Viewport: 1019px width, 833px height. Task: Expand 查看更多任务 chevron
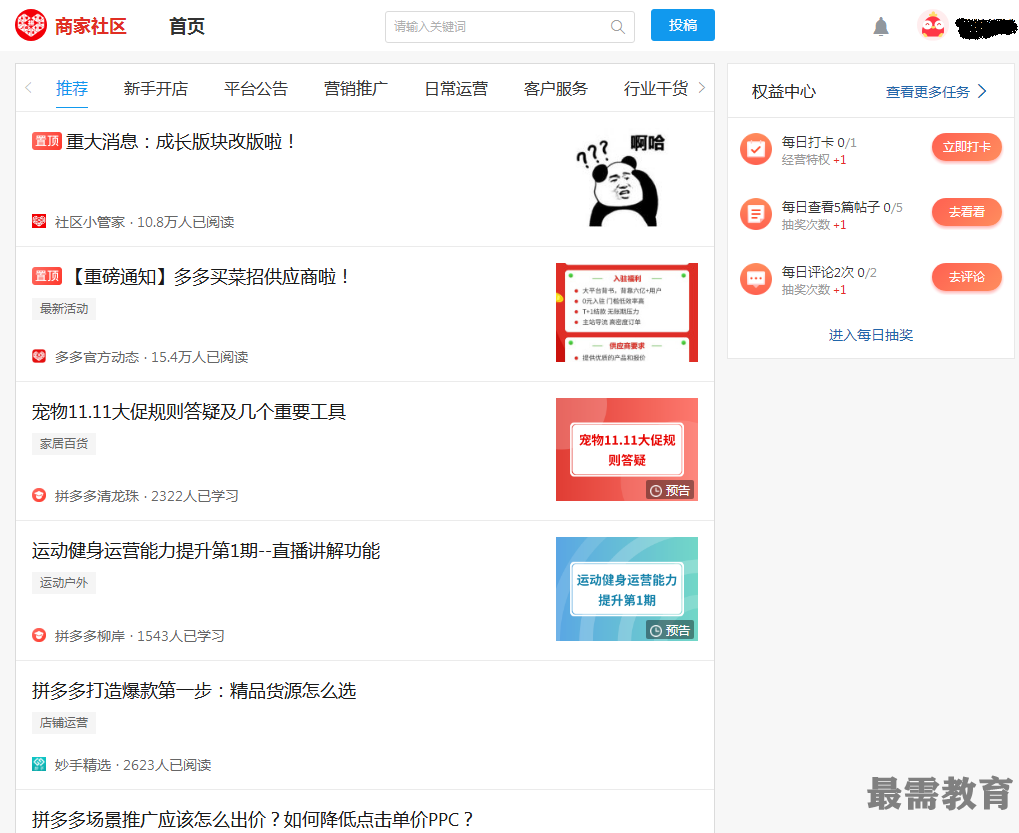click(982, 92)
